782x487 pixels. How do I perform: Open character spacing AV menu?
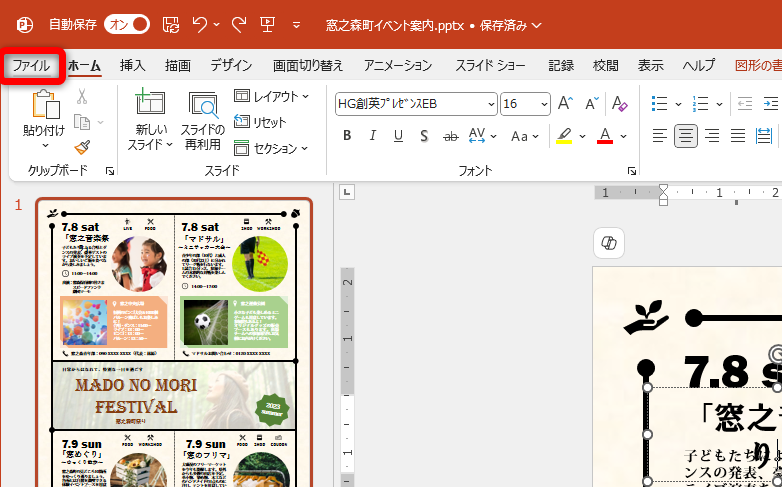pyautogui.click(x=482, y=136)
